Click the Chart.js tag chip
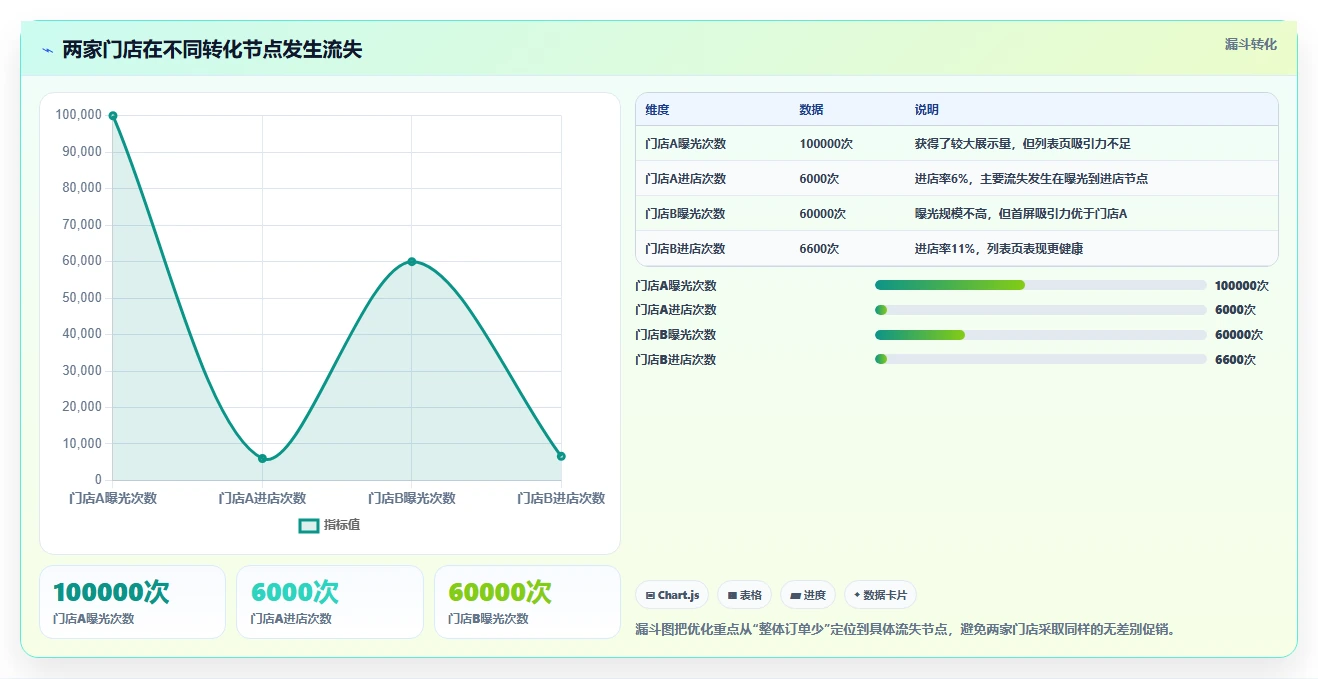This screenshot has height=679, width=1318. (672, 595)
